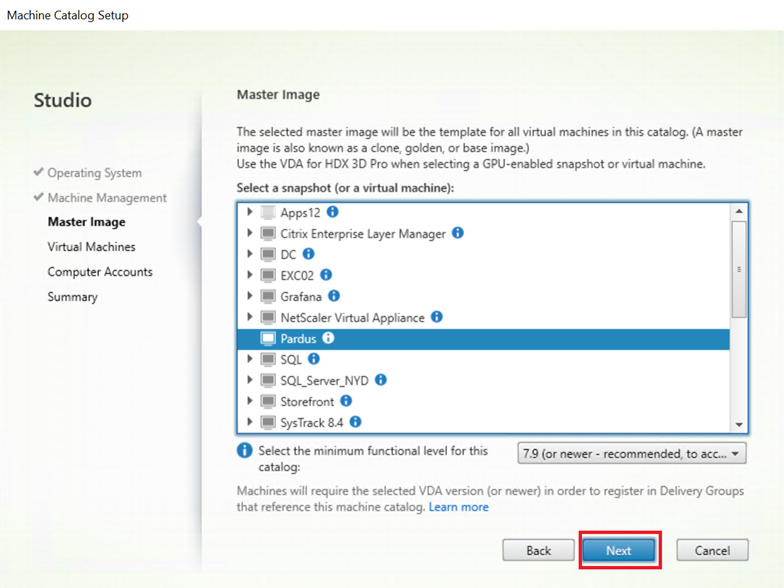Expand the SysTrack 8.4 tree node
The width and height of the screenshot is (784, 588).
pos(250,422)
